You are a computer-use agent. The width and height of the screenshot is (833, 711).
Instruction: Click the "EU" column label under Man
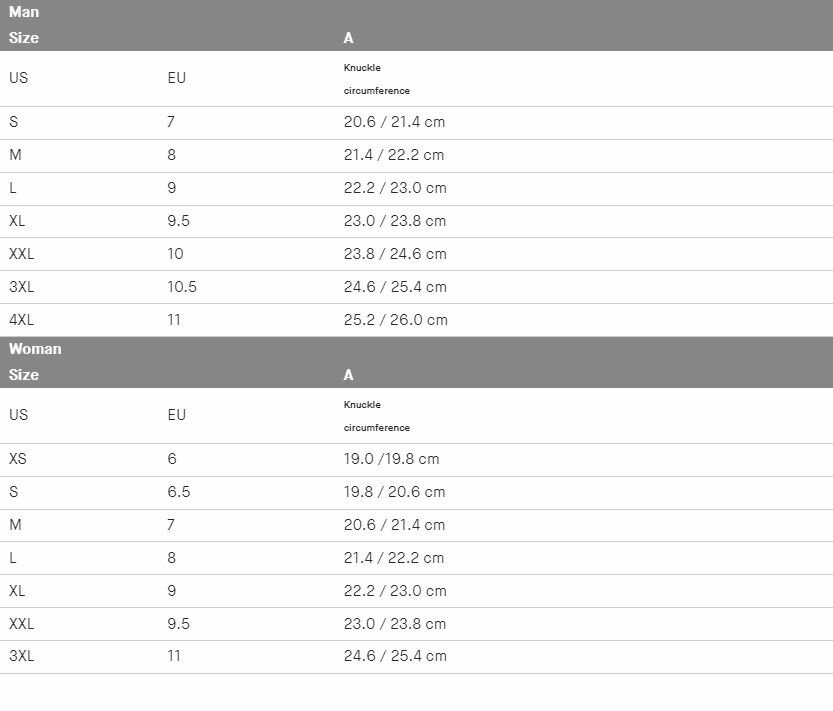coord(177,78)
